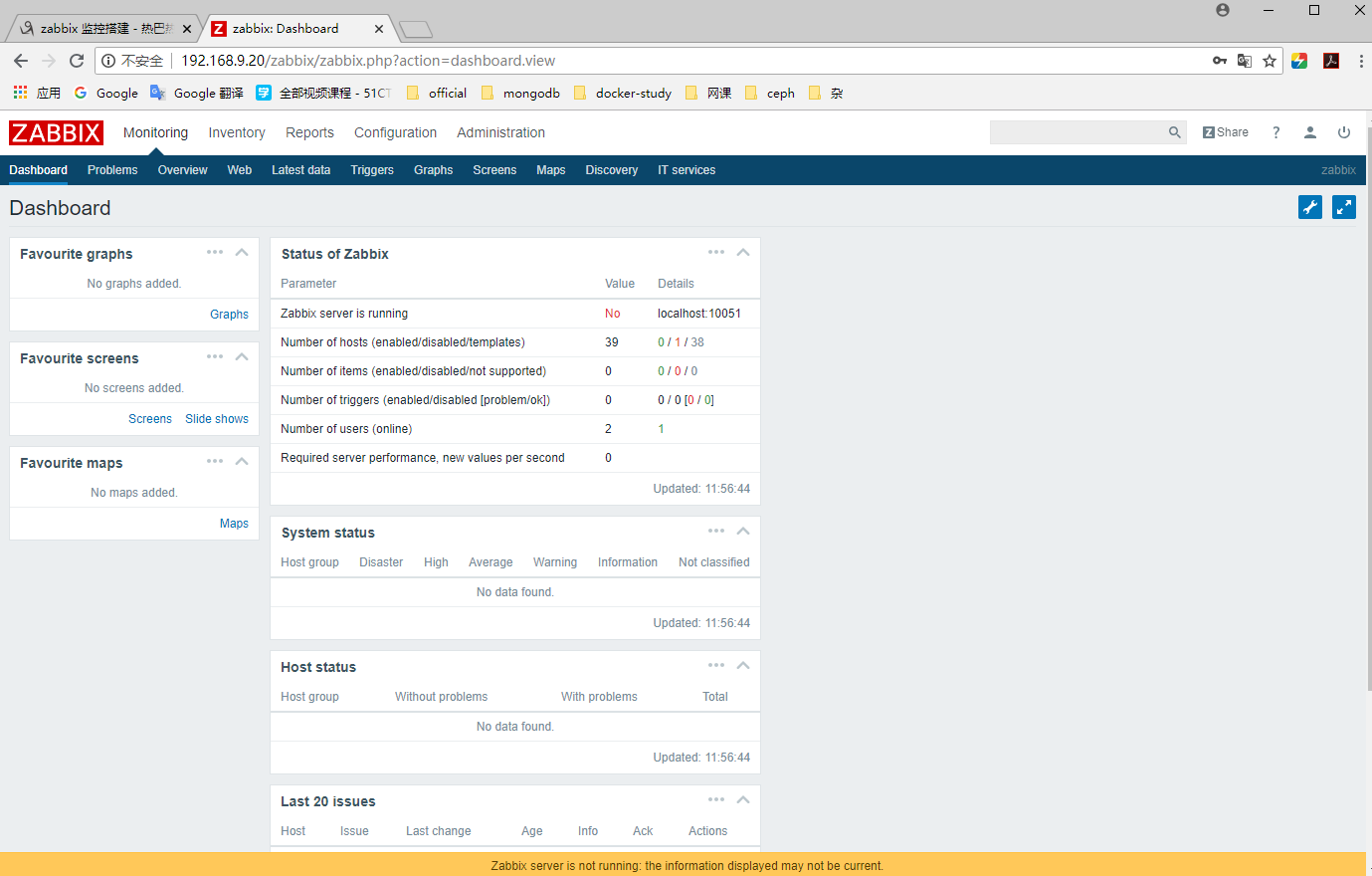Select the Dashboard submenu tab

(39, 170)
